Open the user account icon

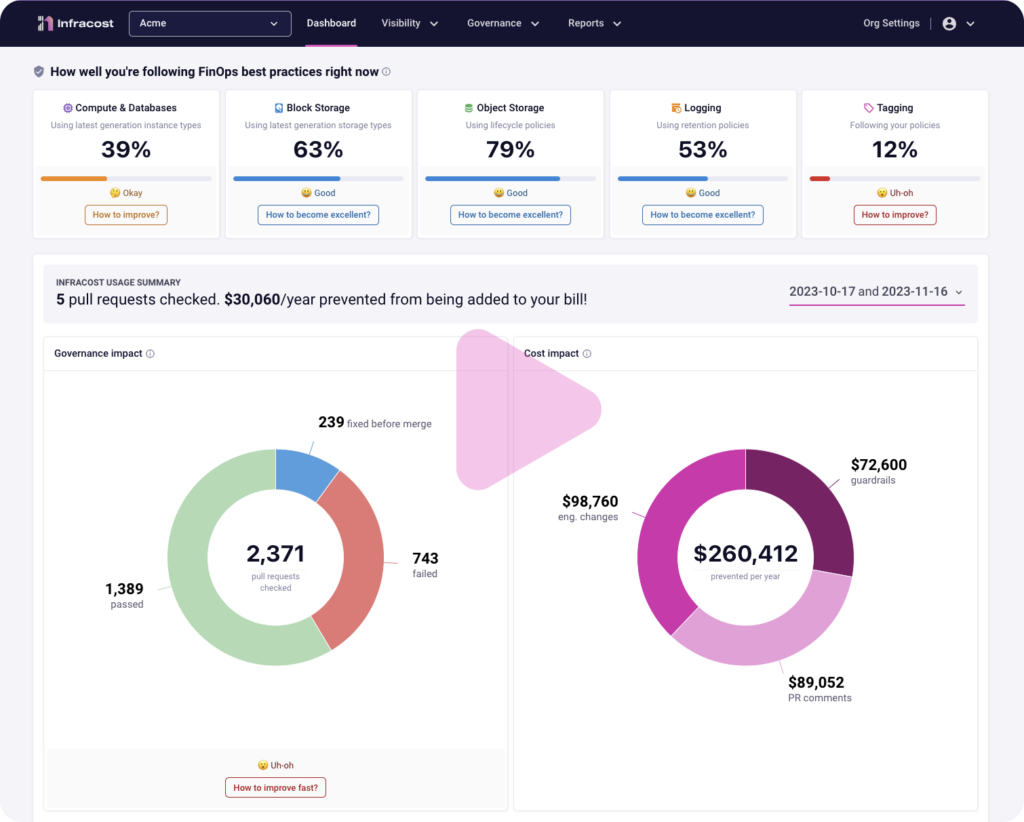(x=947, y=22)
